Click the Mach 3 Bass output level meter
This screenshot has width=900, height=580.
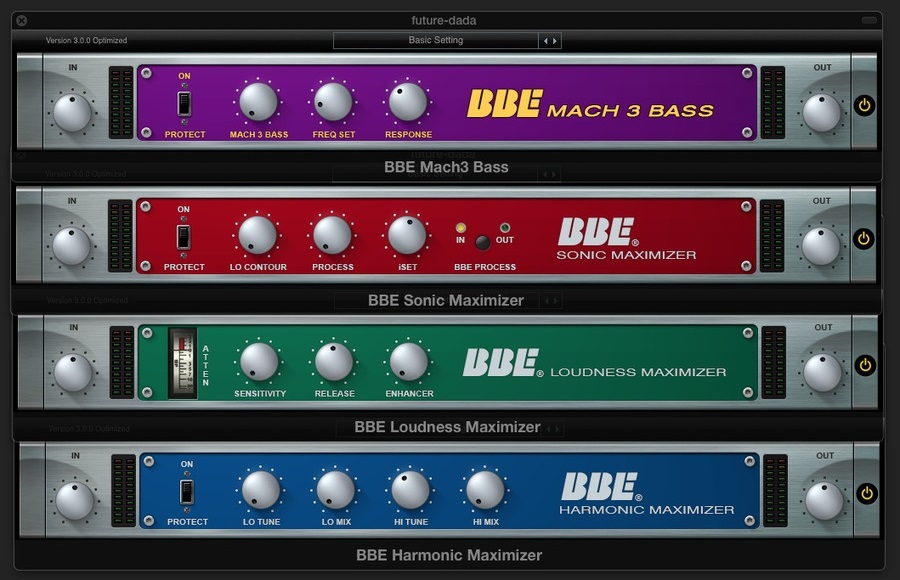[773, 102]
